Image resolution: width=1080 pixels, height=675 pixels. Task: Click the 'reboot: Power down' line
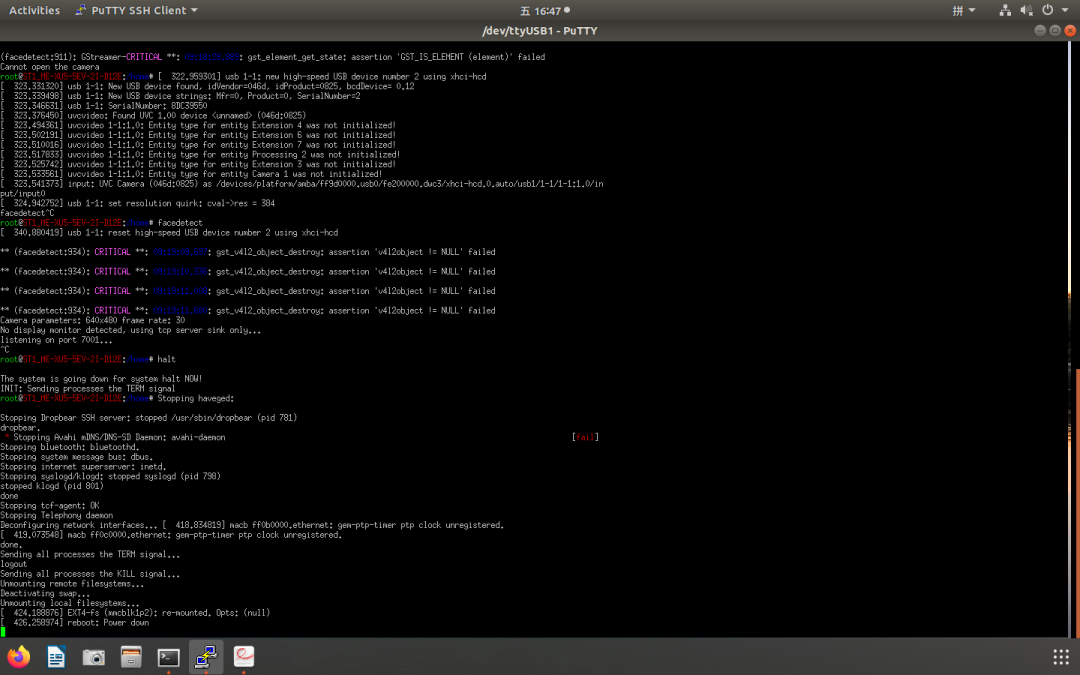74,623
